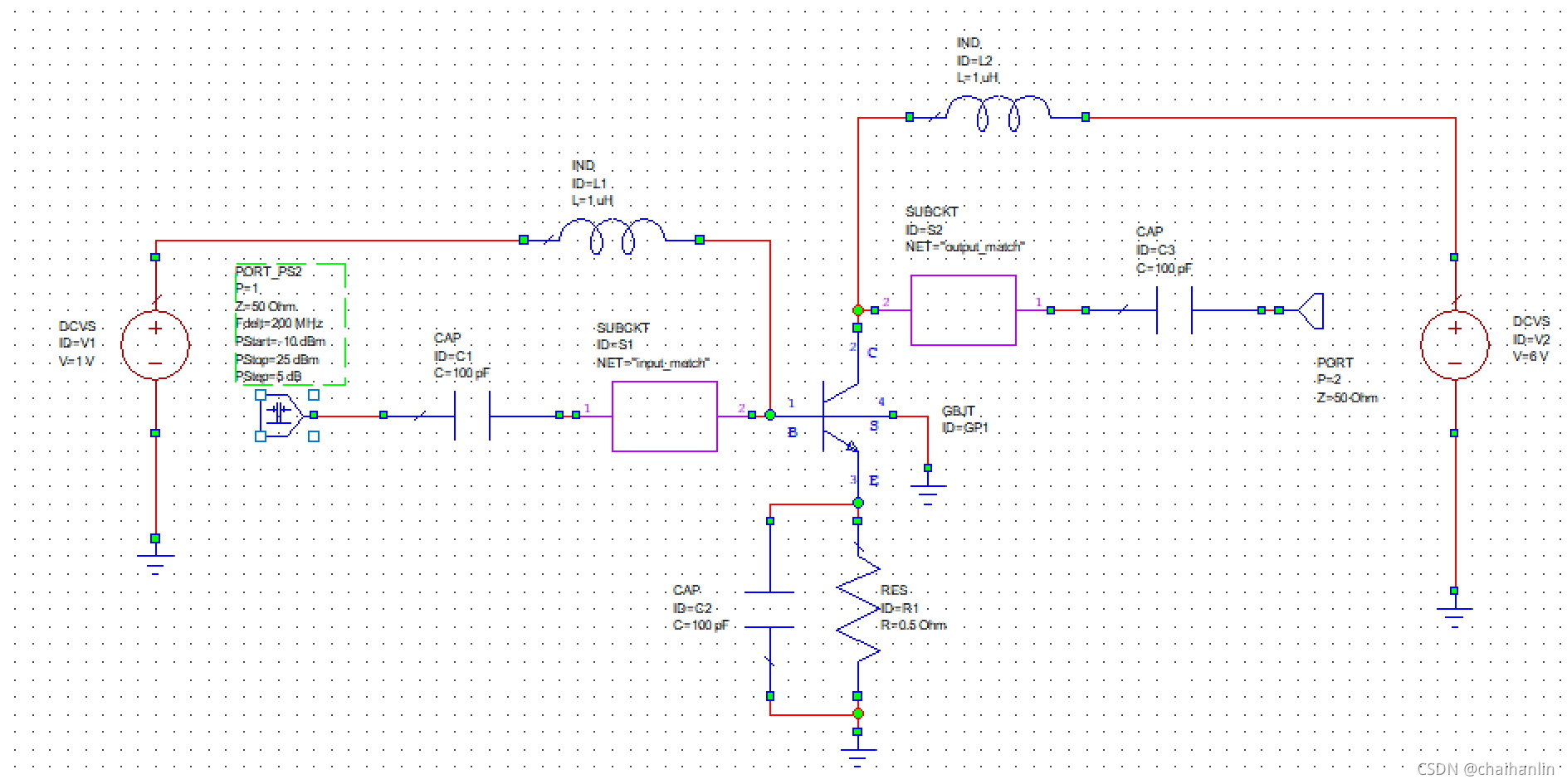Click the V=1 V parameter text
1567x784 pixels.
coord(76,362)
